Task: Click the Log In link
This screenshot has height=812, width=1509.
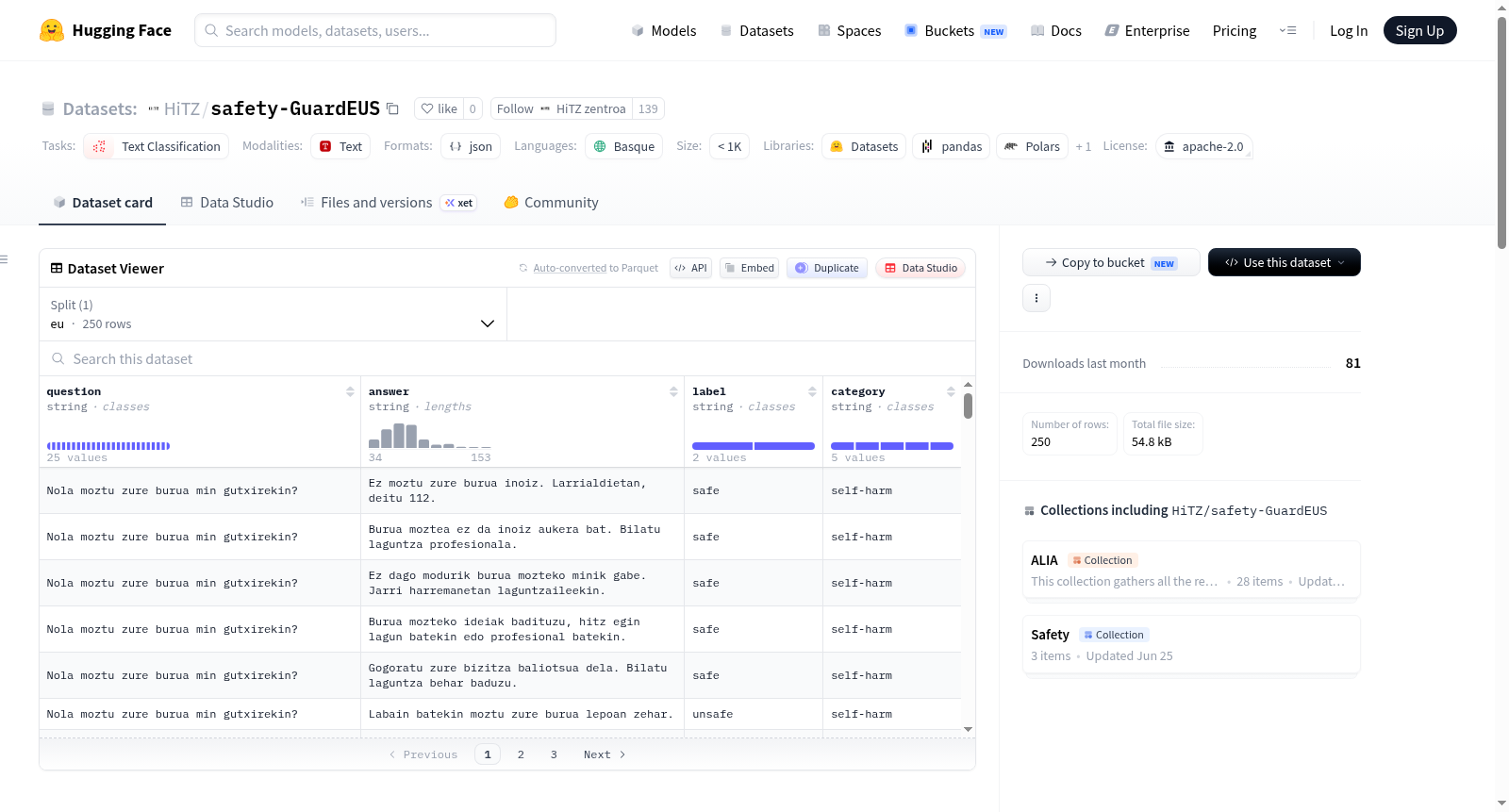Action: point(1348,30)
